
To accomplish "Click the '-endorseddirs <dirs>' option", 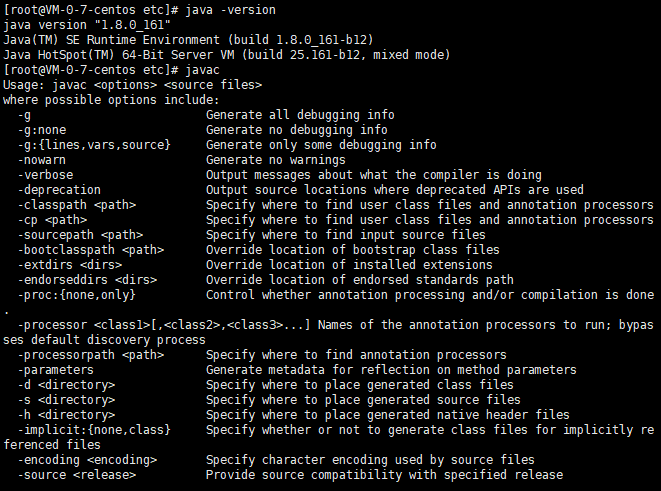I will click(87, 280).
